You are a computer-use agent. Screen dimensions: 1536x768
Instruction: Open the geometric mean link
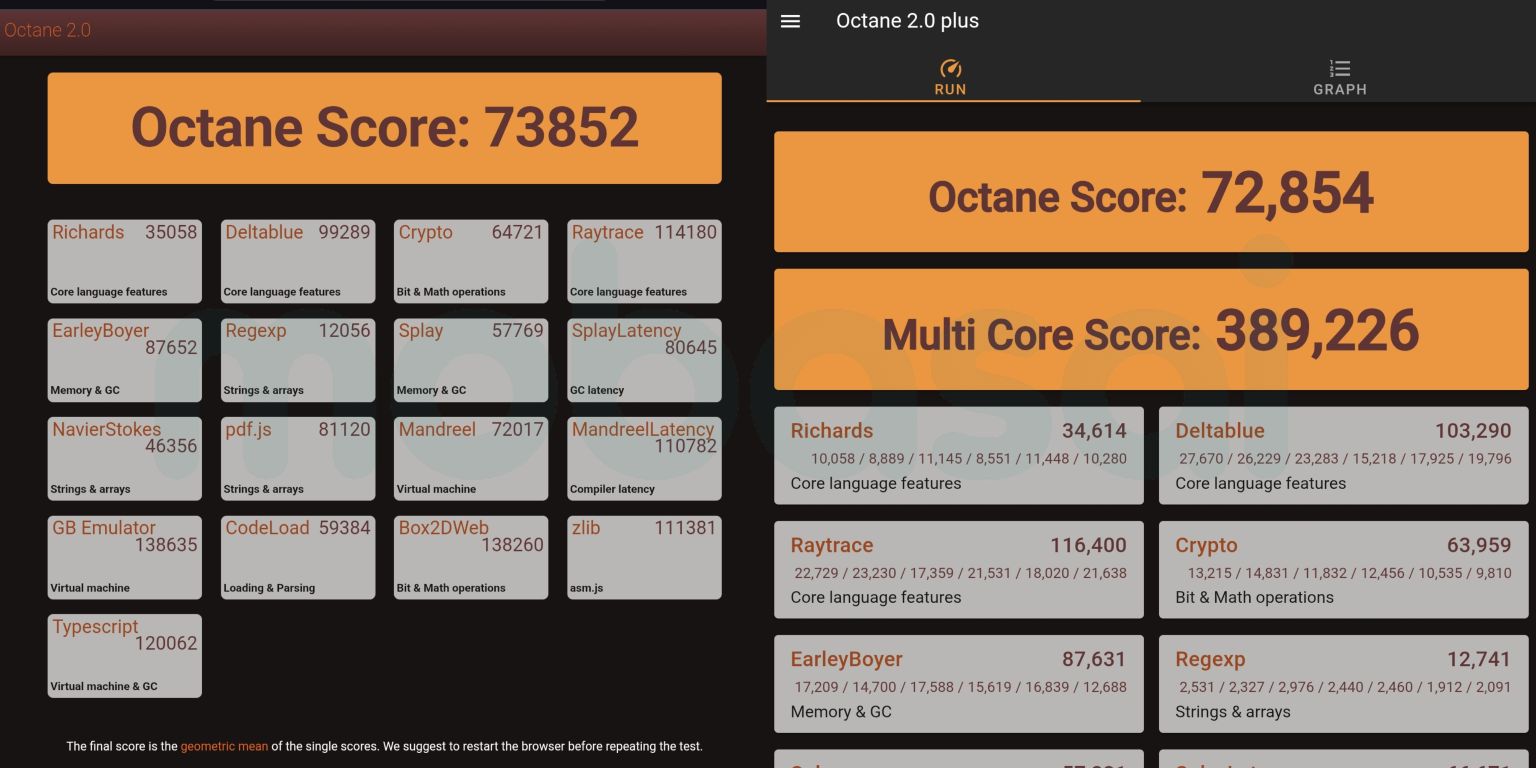tap(224, 746)
